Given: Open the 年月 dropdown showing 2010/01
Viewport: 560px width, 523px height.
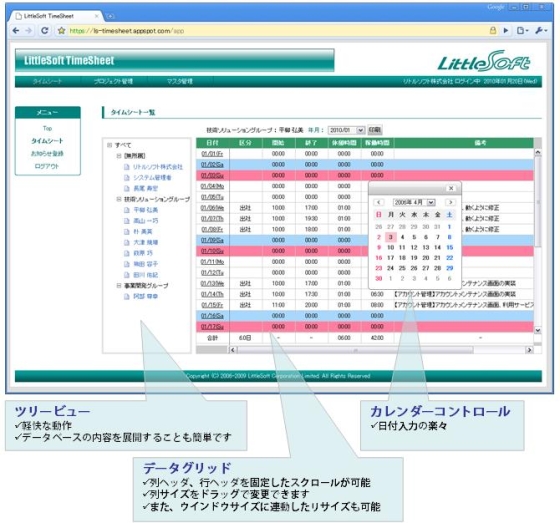Looking at the screenshot, I should (x=346, y=130).
